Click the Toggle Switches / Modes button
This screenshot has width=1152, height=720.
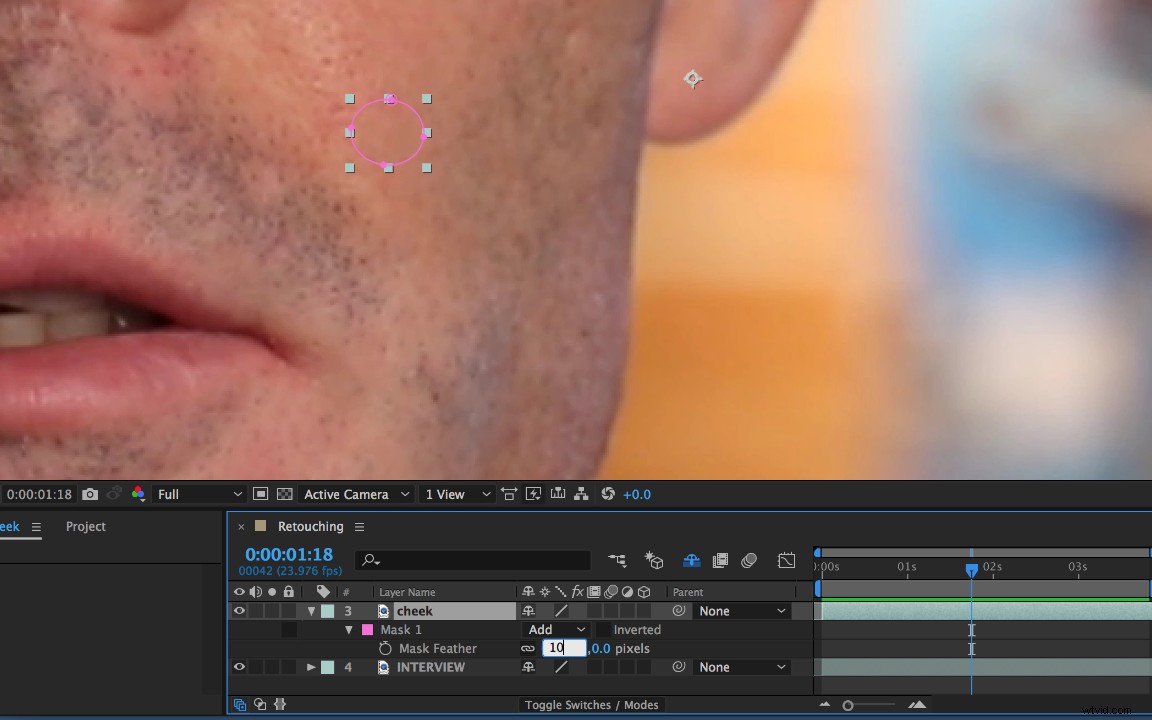pyautogui.click(x=591, y=704)
